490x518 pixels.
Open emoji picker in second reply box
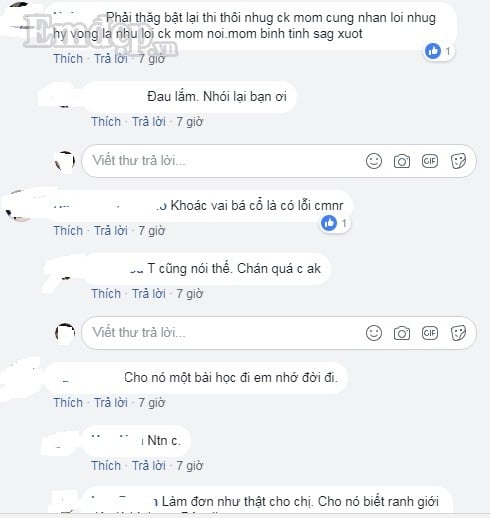pyautogui.click(x=374, y=333)
